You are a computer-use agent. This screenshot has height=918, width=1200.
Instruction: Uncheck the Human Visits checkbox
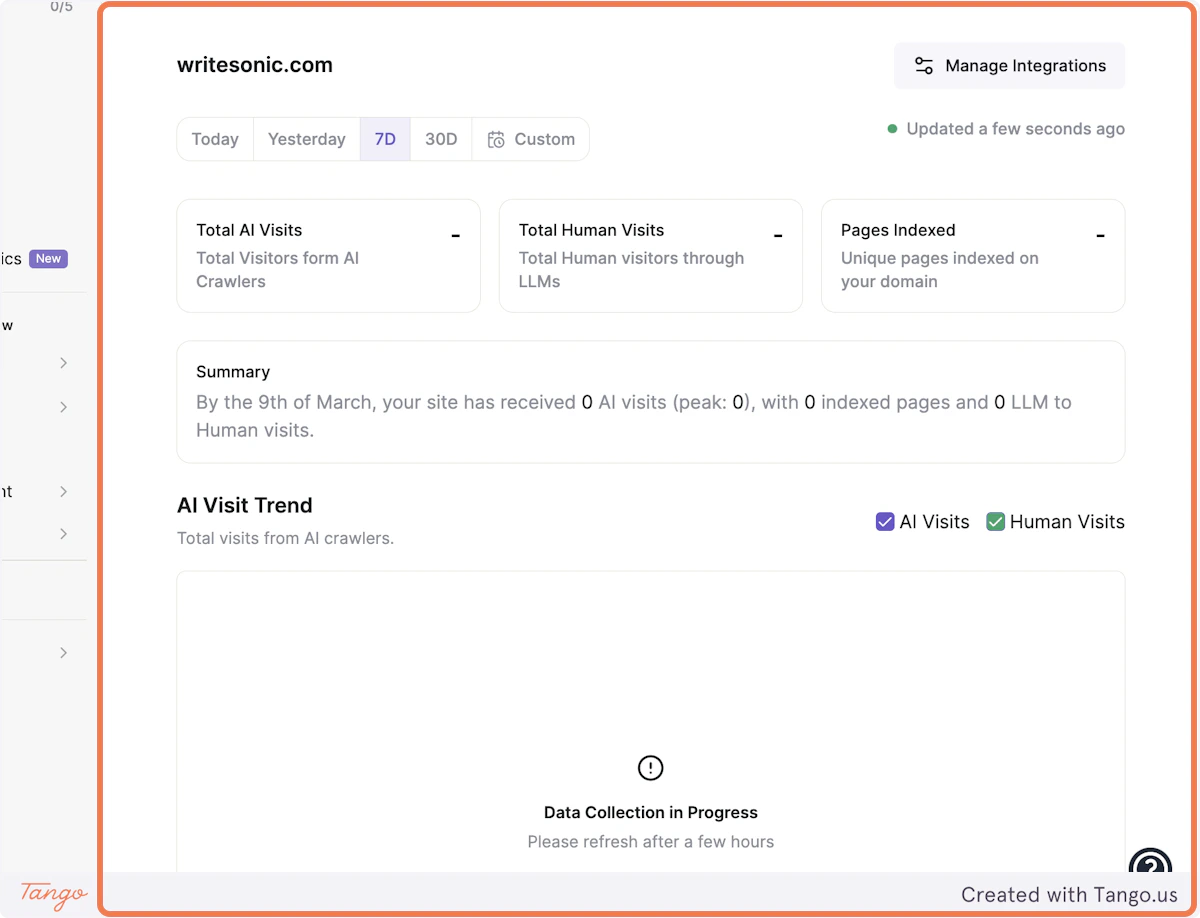coord(995,522)
